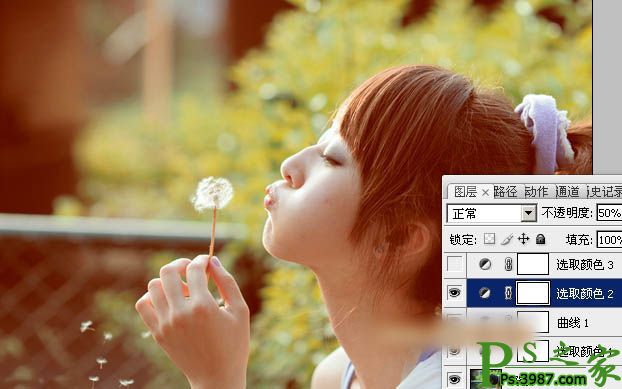Close the 图层 tab with its X
622x389 pixels.
coord(486,193)
